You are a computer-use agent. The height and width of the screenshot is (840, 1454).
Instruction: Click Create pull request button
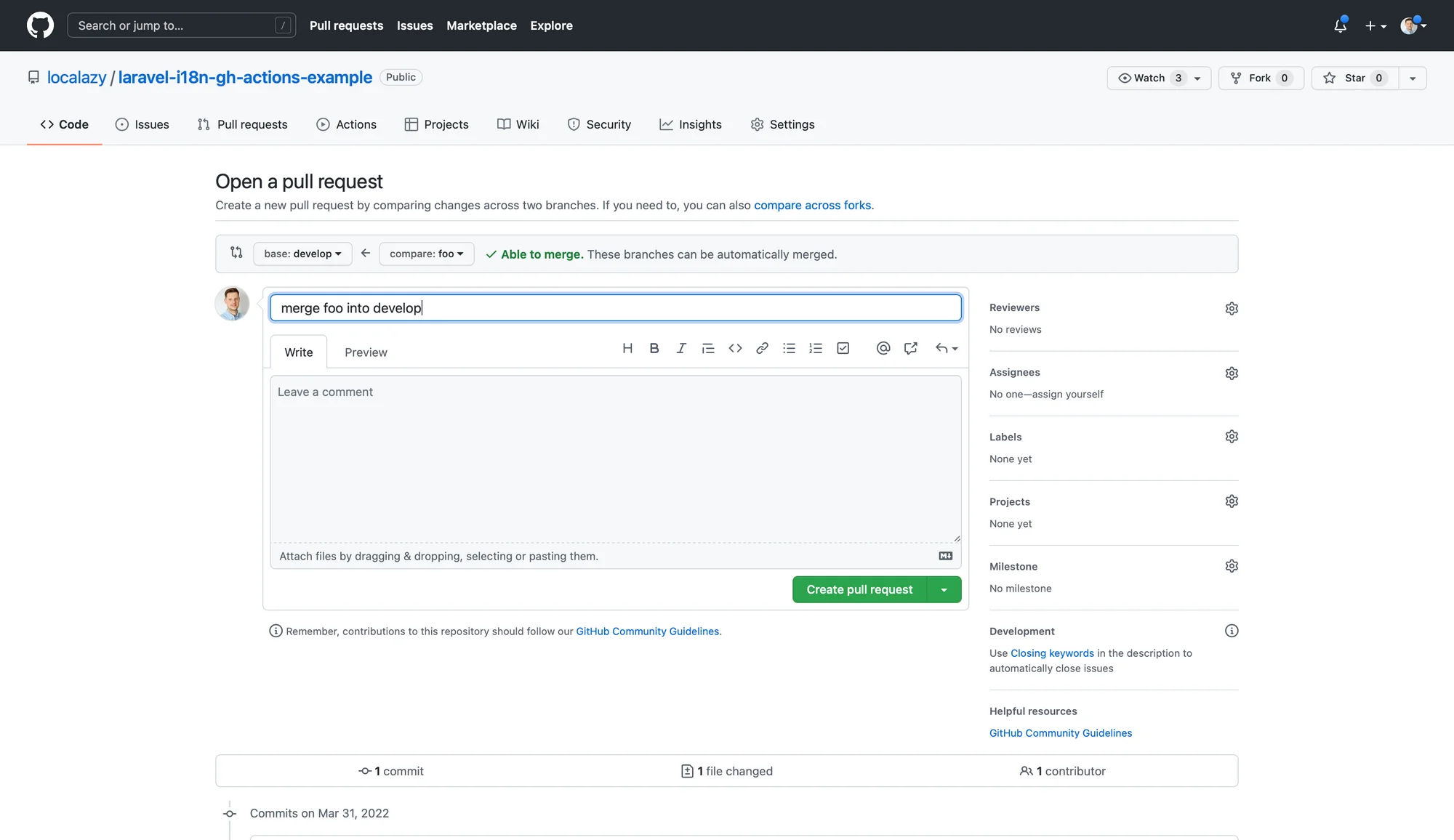pyautogui.click(x=859, y=590)
